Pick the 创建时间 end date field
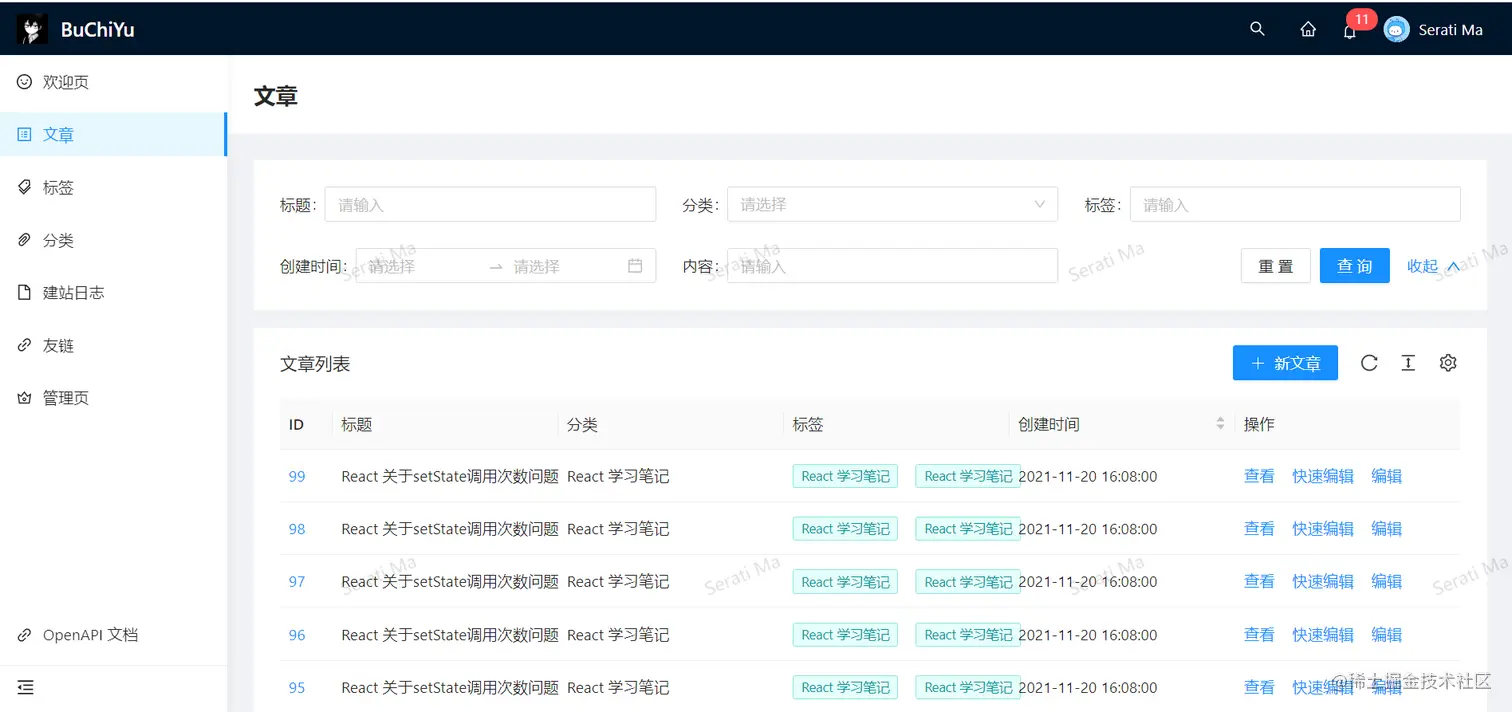 coord(565,266)
